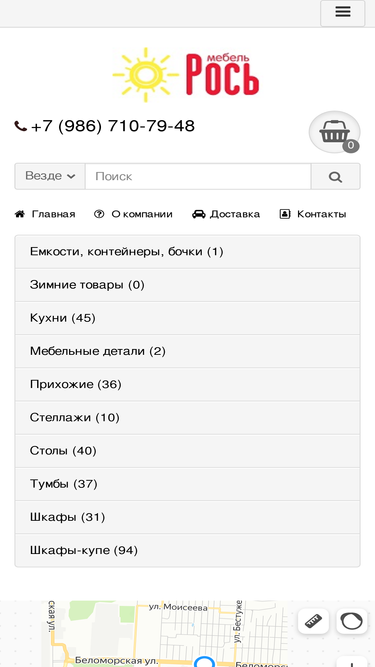The width and height of the screenshot is (375, 667).
Task: Click the blue location marker on map
Action: (x=205, y=662)
